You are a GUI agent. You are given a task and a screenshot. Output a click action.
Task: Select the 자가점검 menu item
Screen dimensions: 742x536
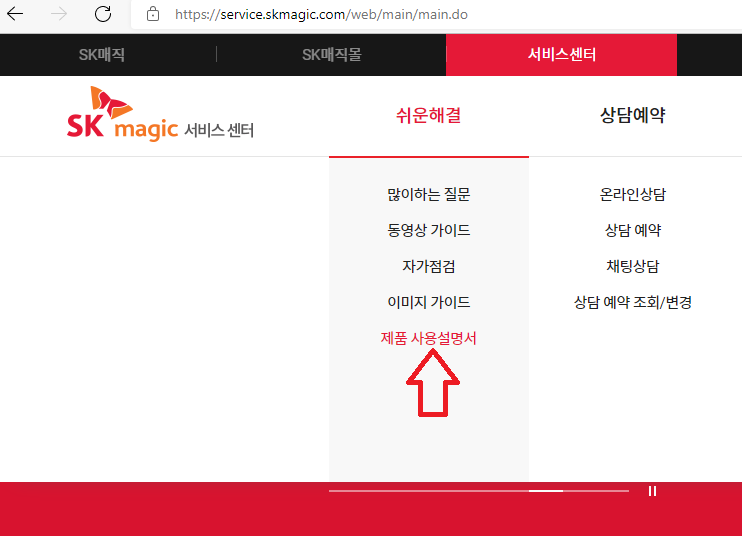[x=428, y=266]
